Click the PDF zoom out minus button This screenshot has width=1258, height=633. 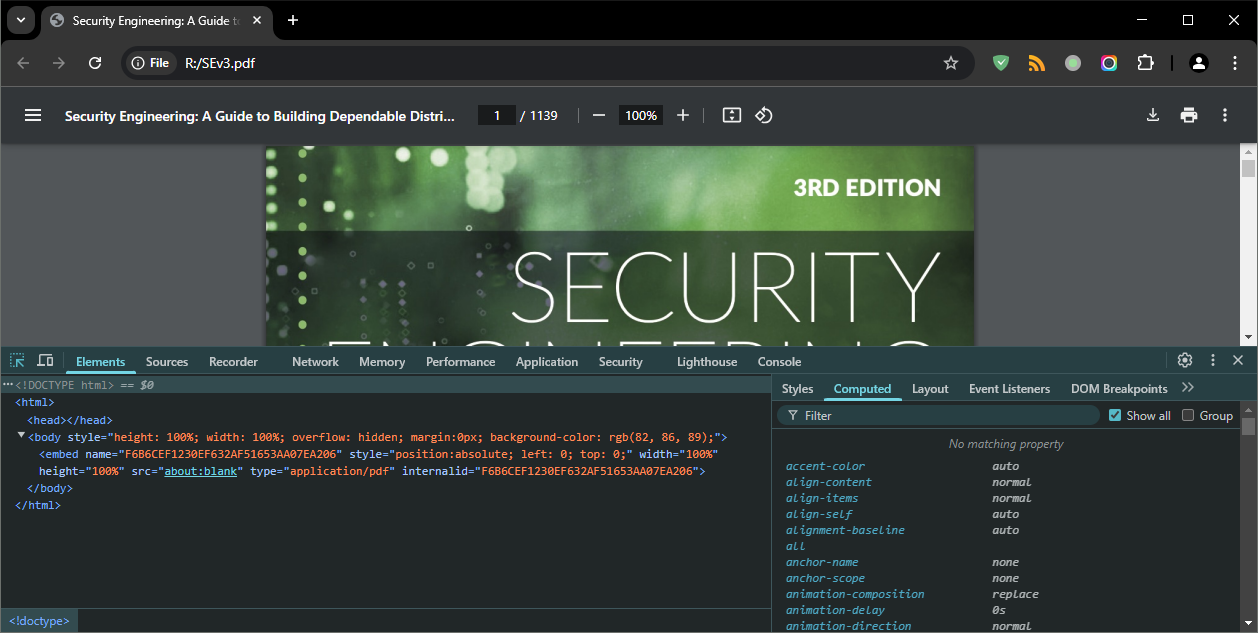(x=599, y=115)
